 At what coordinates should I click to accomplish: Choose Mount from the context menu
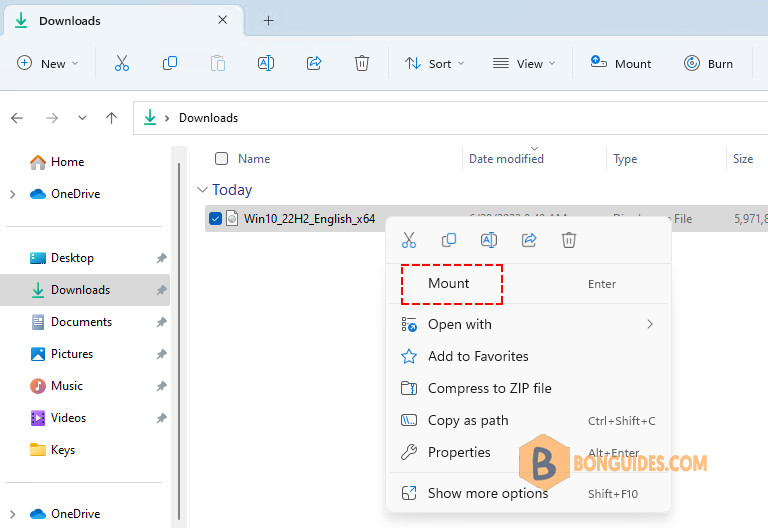528,284
